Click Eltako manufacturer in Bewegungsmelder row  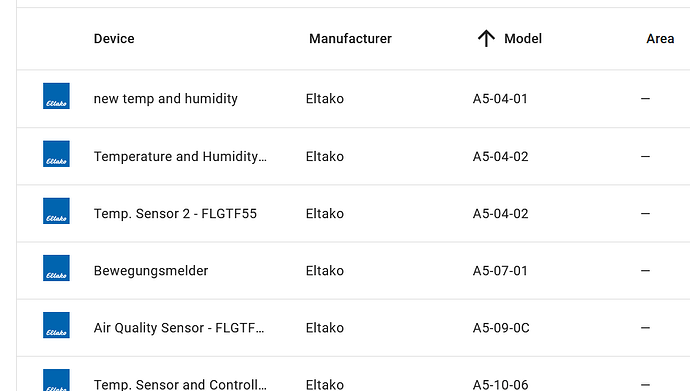[325, 270]
